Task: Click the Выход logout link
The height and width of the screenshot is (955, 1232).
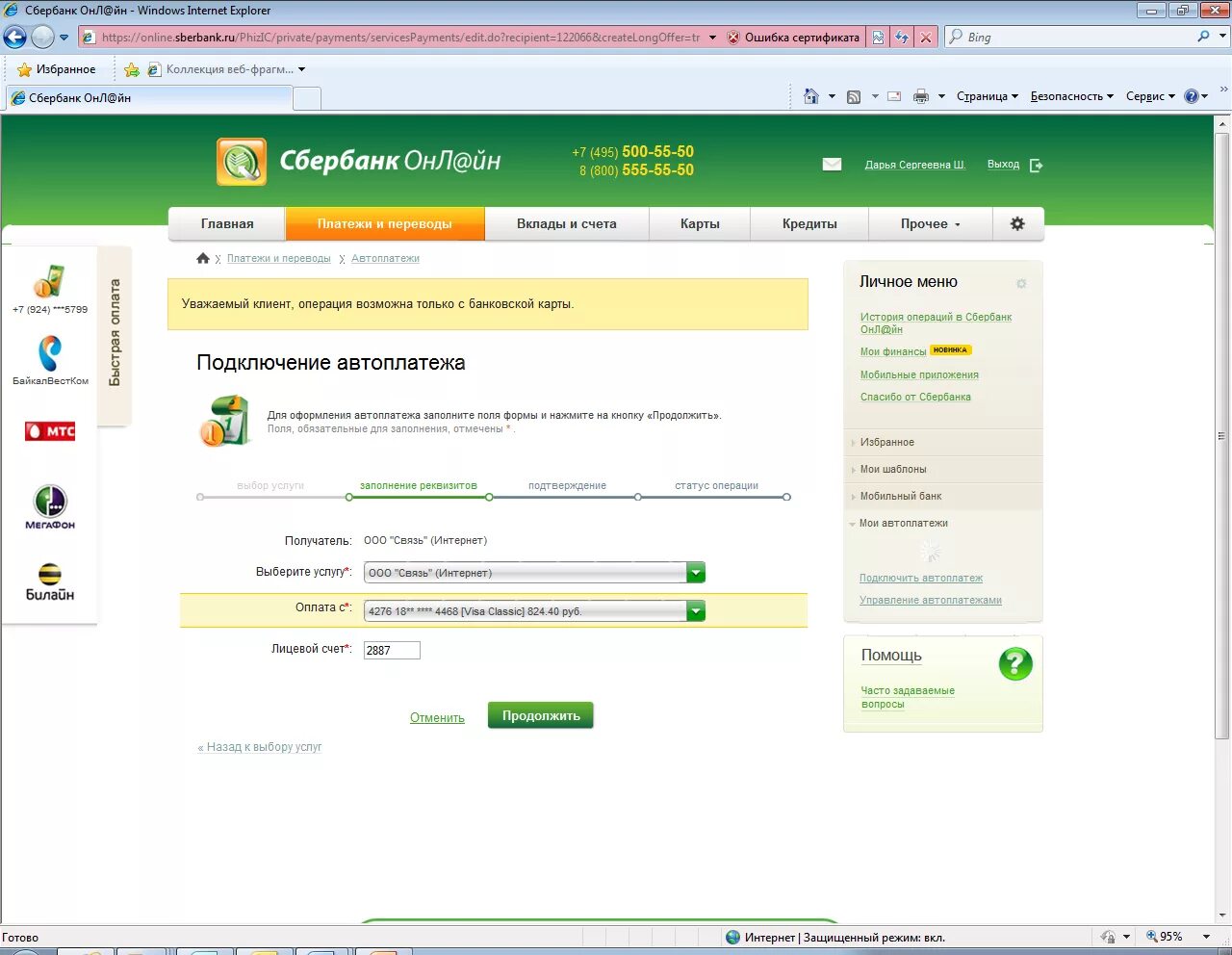Action: 1003,165
